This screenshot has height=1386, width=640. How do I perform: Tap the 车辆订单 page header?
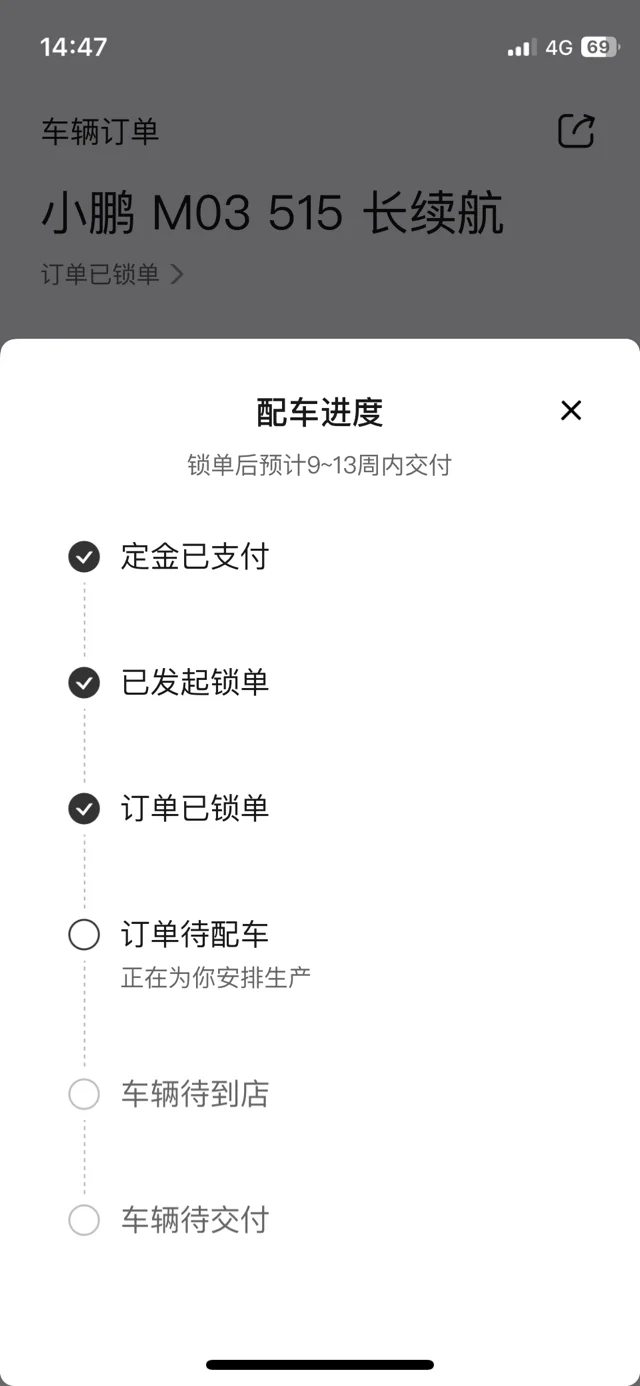(x=100, y=131)
